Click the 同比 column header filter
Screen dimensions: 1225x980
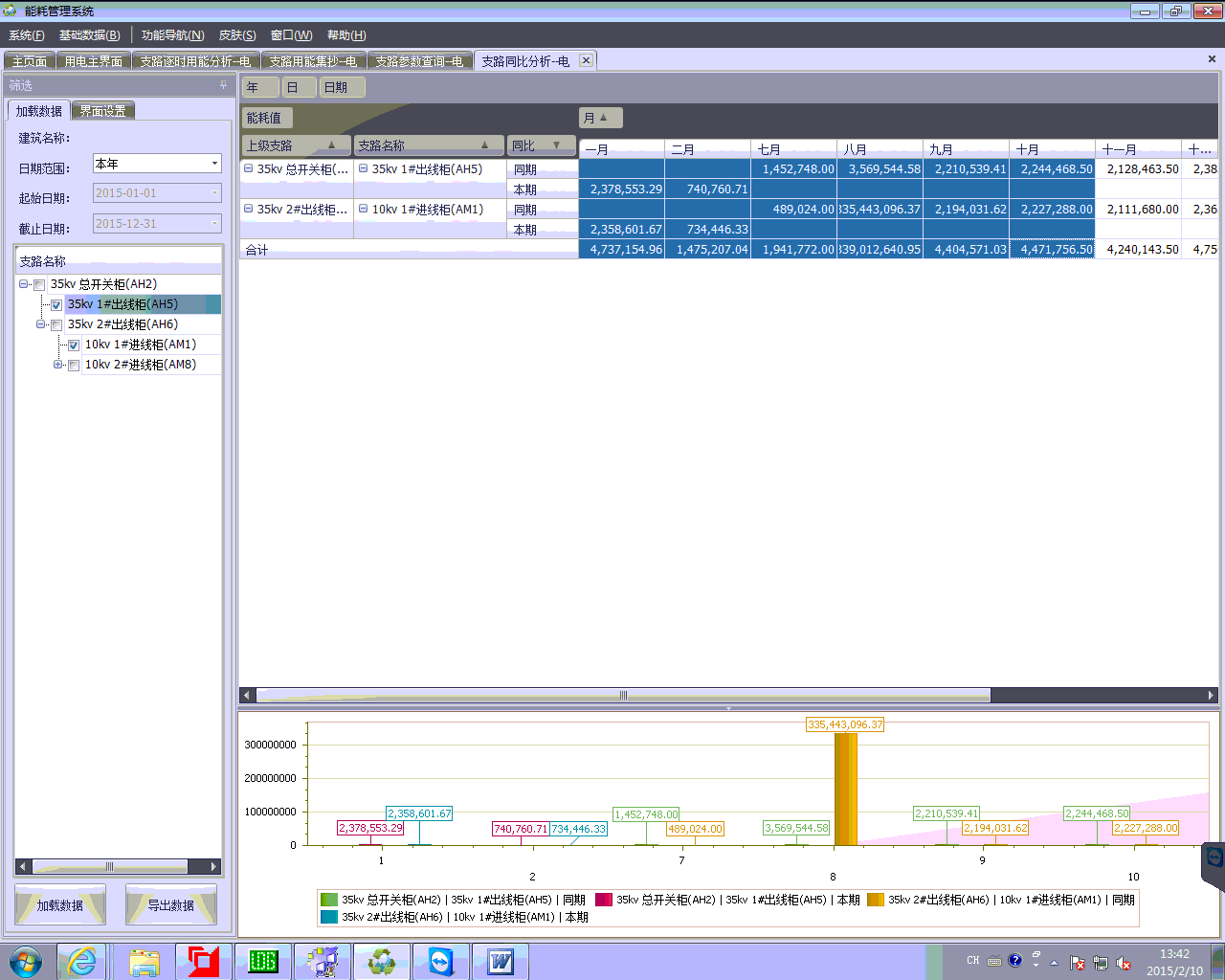click(556, 145)
